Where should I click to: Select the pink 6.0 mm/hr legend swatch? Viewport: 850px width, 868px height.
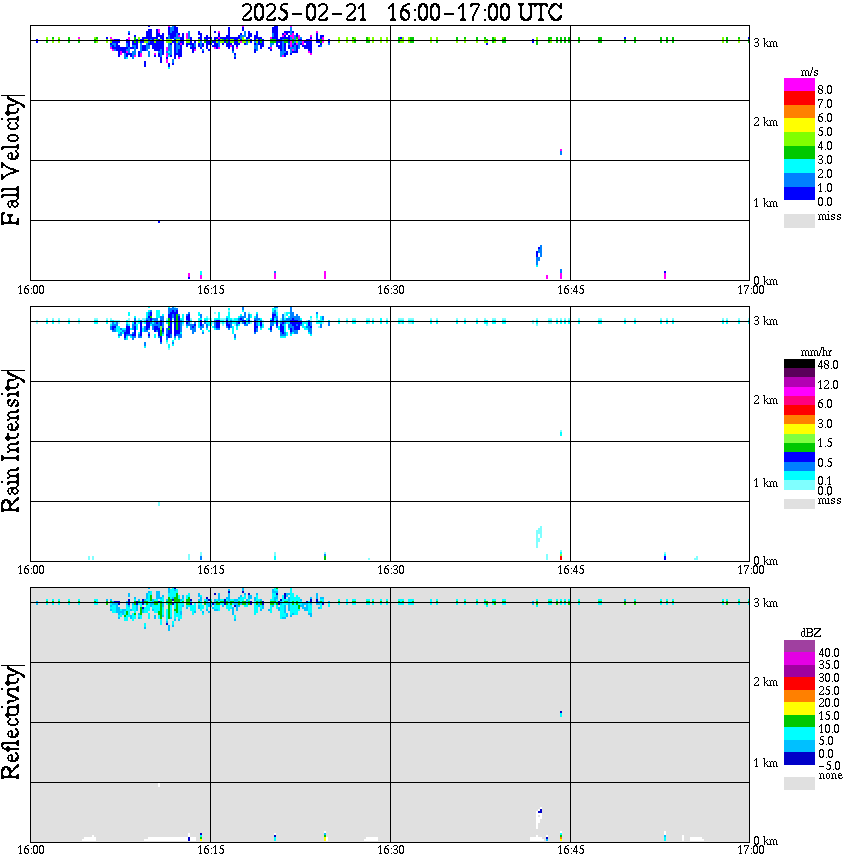point(799,401)
